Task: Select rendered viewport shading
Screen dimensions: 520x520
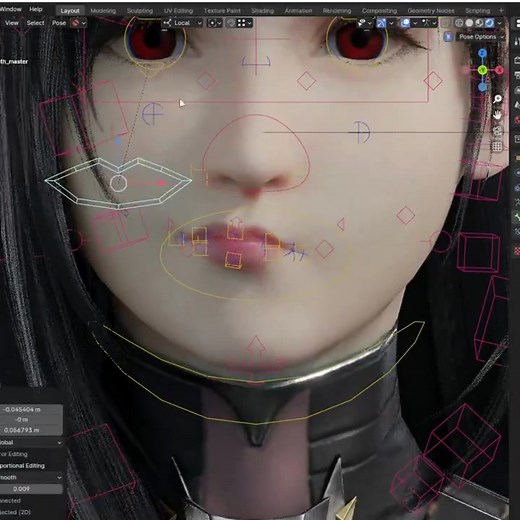Action: click(489, 23)
